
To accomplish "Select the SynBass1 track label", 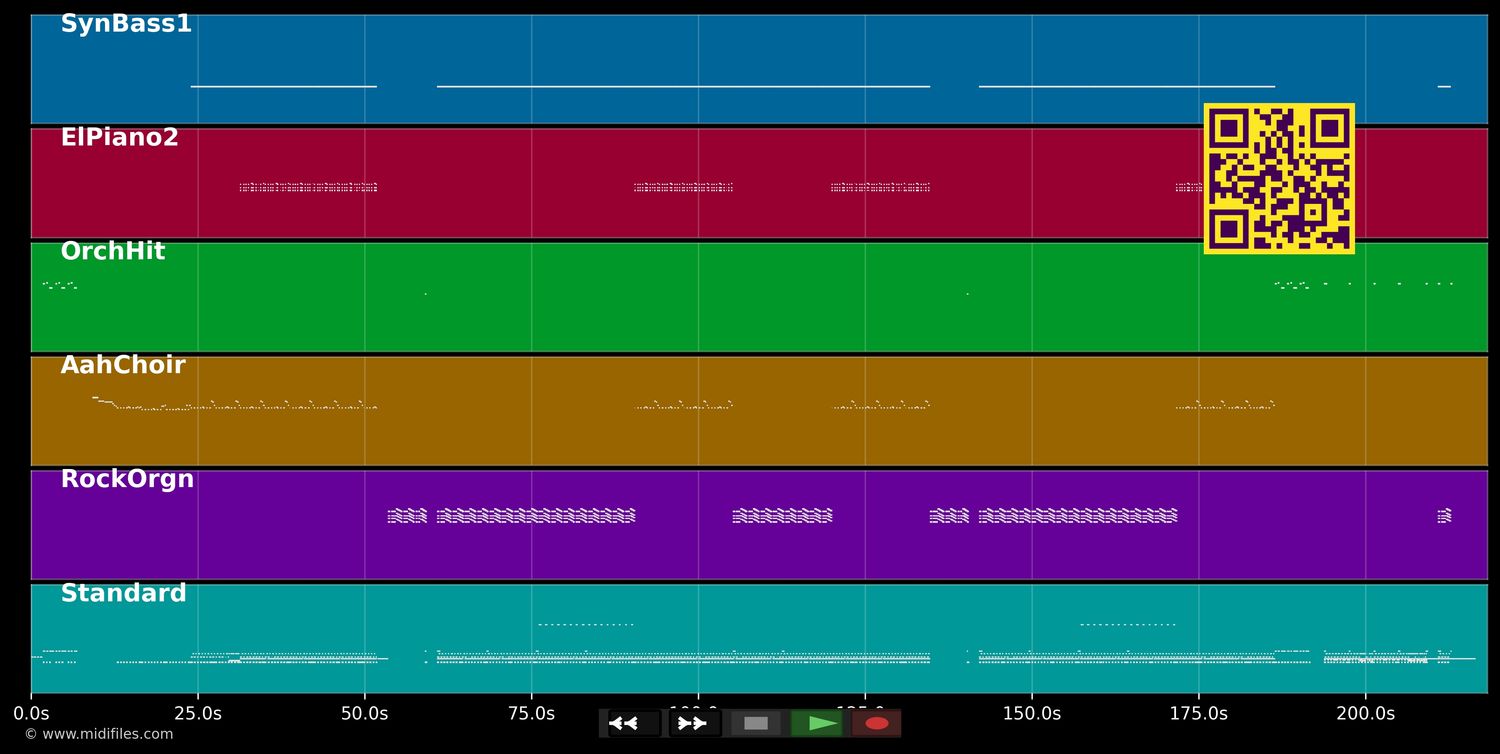I will (x=126, y=24).
